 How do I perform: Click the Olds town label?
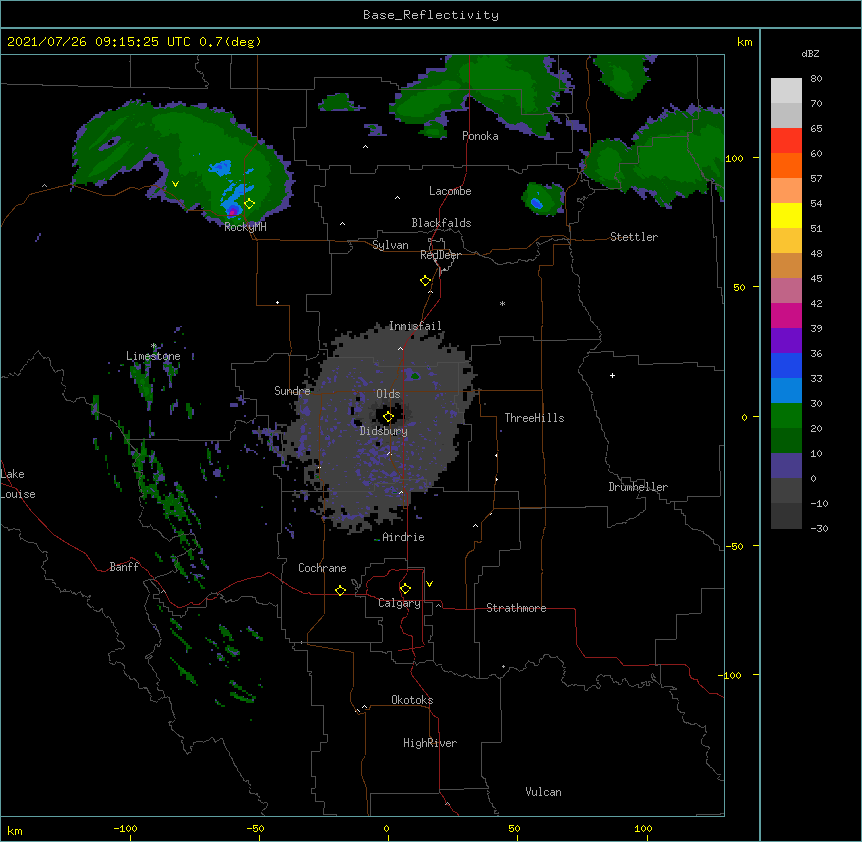click(388, 394)
